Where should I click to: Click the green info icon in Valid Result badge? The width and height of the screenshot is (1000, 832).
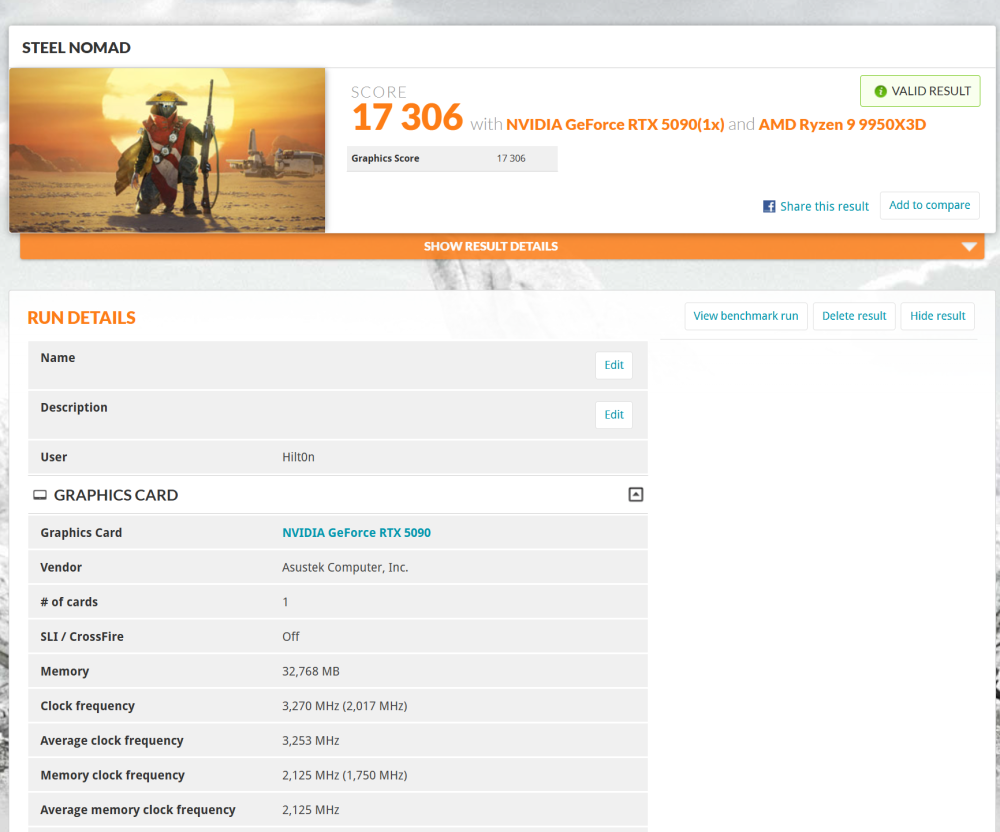[880, 91]
